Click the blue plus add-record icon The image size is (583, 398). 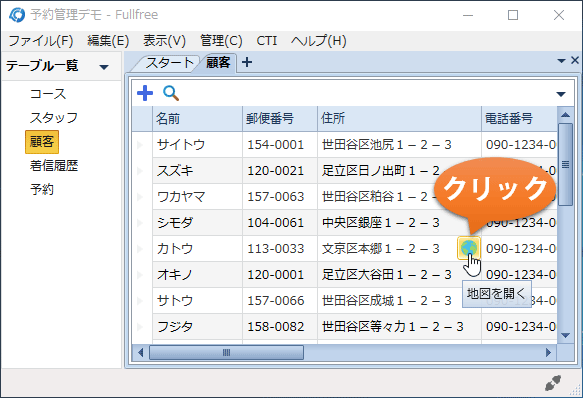[145, 93]
